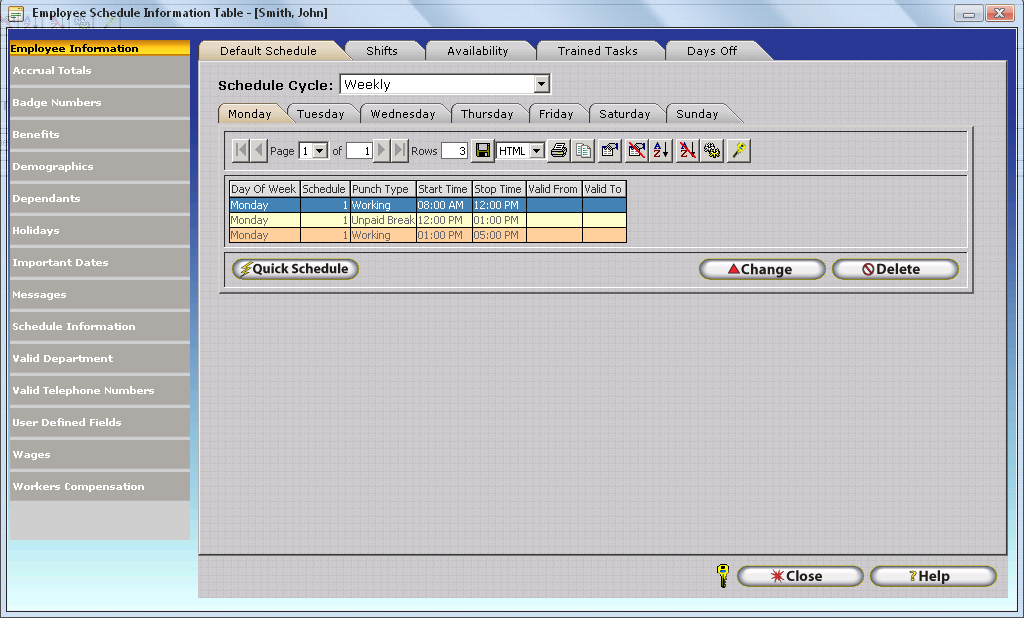Viewport: 1024px width, 618px height.
Task: Click the gears settings icon
Action: tap(712, 151)
